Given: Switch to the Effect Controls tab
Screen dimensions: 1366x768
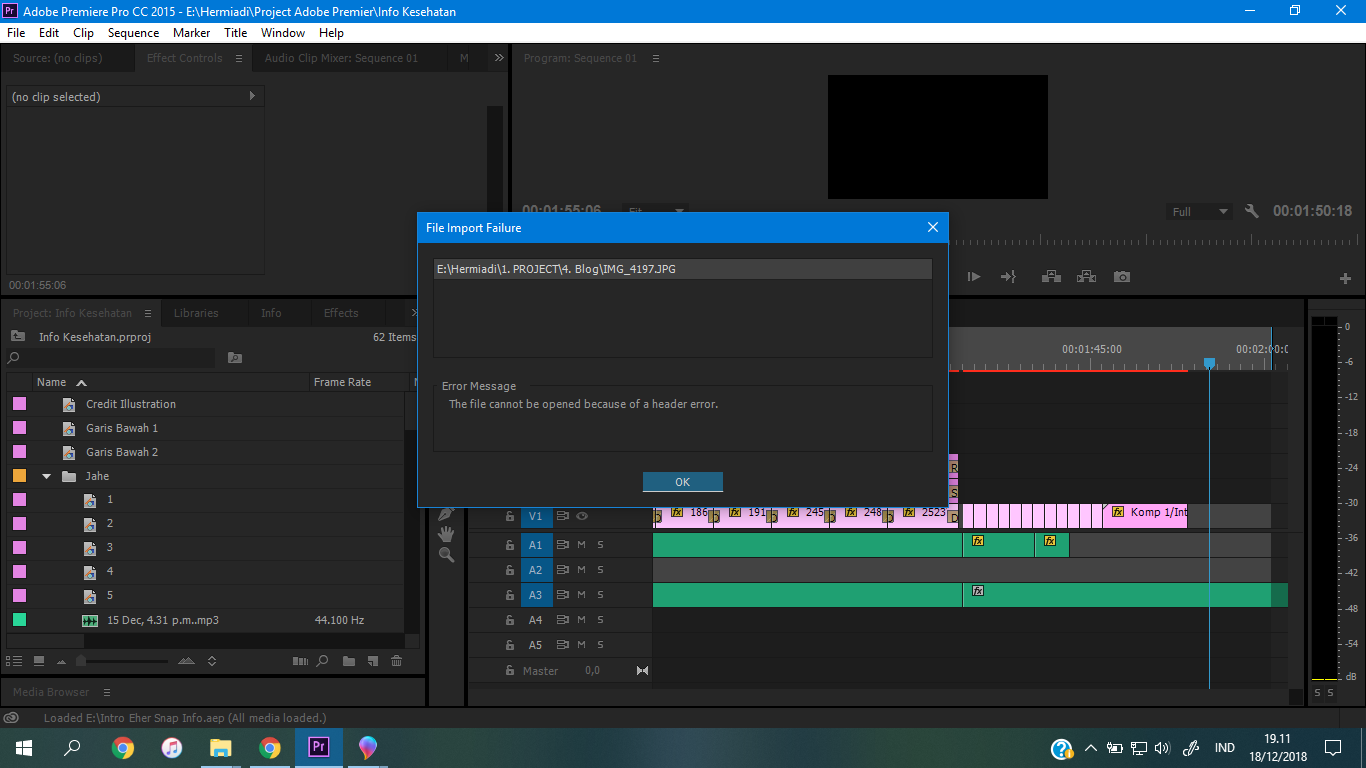Looking at the screenshot, I should click(184, 58).
